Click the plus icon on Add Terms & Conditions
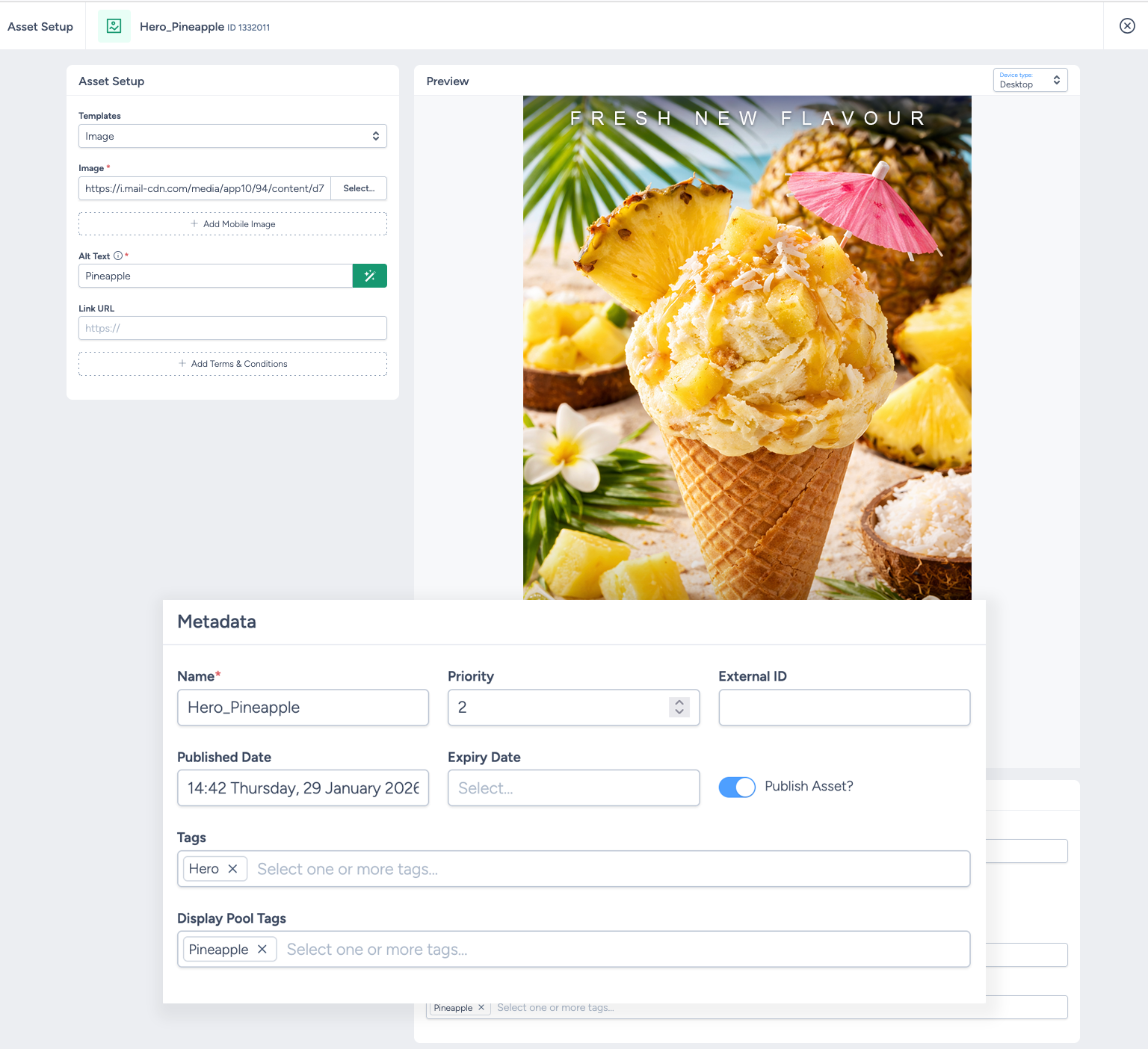Screen dimensions: 1148x1049 (181, 364)
